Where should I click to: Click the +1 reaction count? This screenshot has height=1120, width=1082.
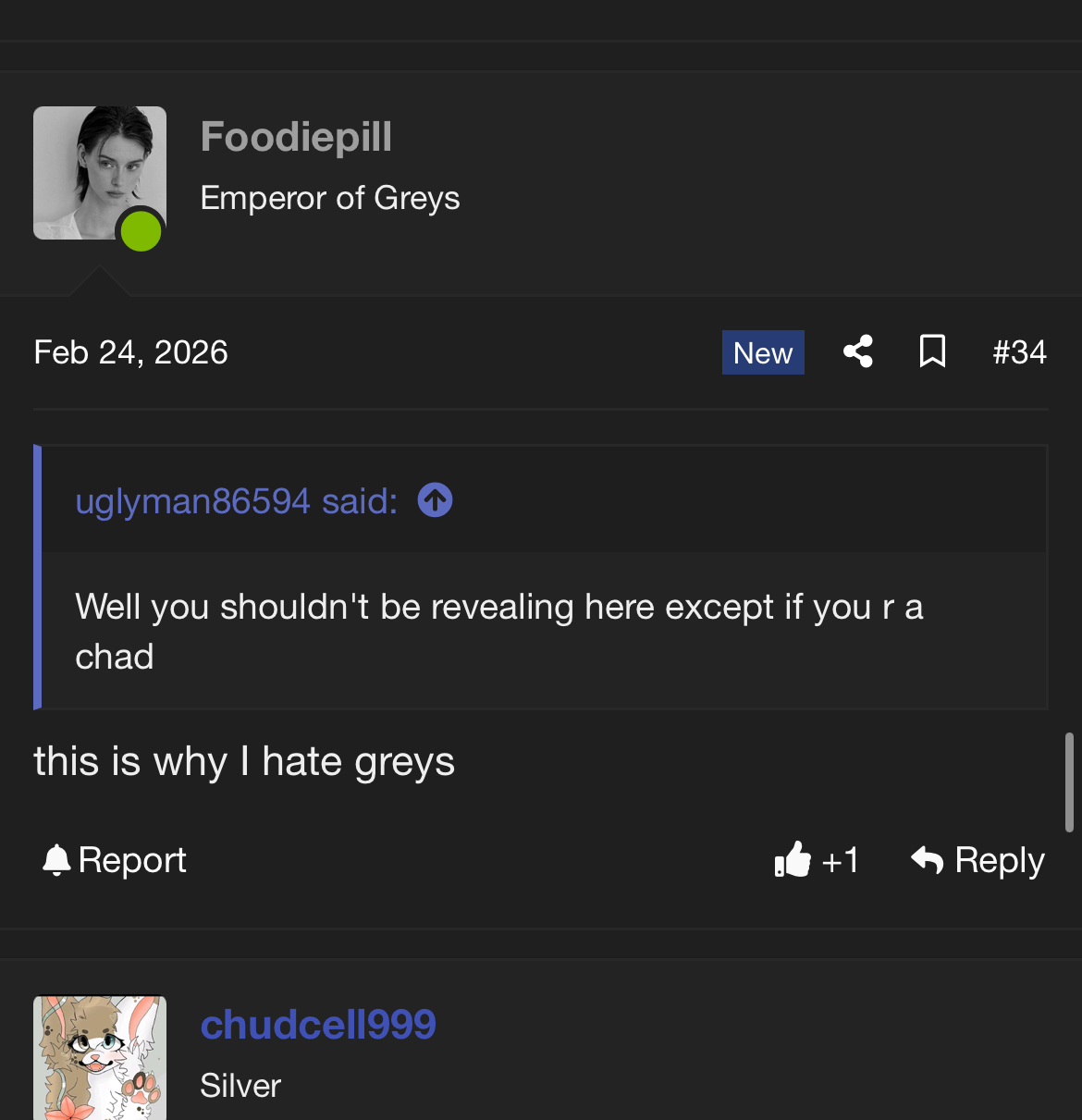841,861
